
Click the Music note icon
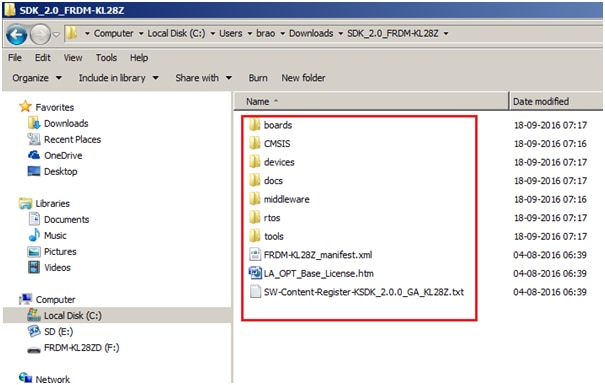(34, 235)
